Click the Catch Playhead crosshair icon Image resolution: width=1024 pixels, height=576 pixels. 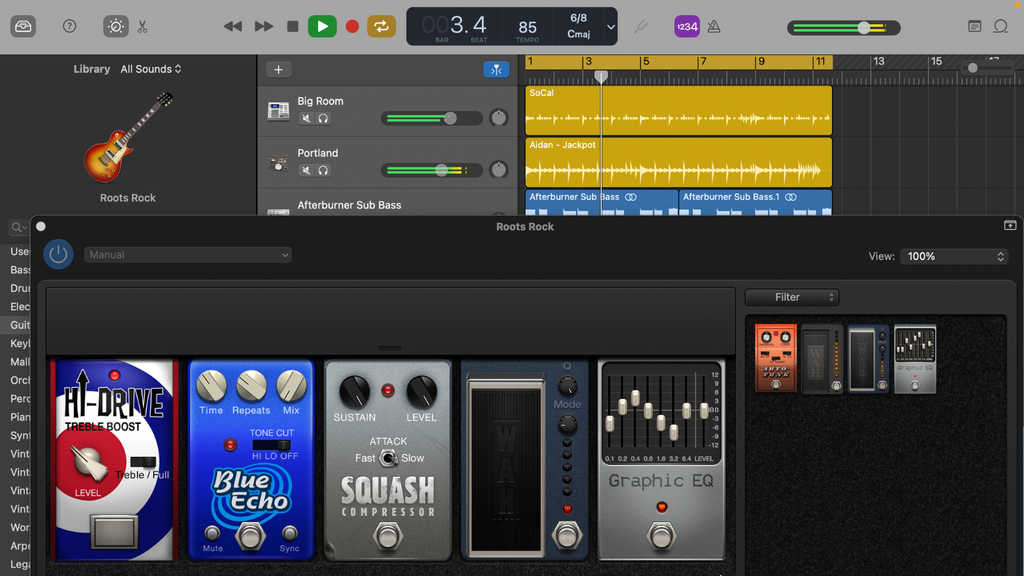coord(497,70)
